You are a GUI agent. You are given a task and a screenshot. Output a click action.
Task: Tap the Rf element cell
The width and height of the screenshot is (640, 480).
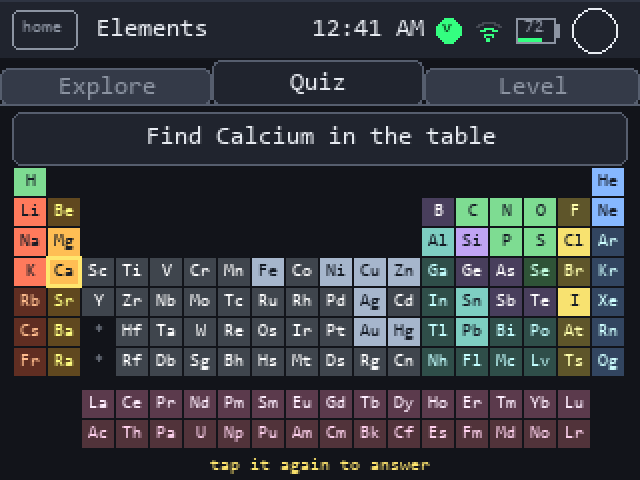click(x=132, y=362)
